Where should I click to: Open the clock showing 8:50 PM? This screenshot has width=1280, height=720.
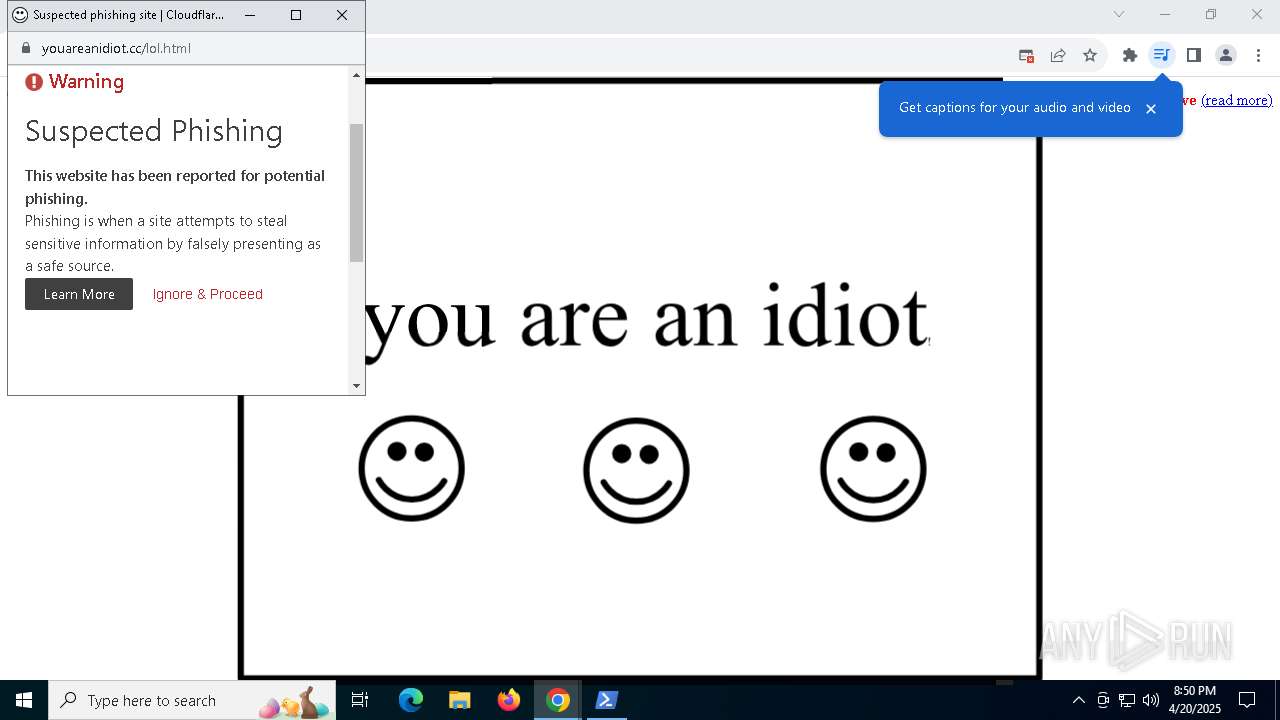1195,700
